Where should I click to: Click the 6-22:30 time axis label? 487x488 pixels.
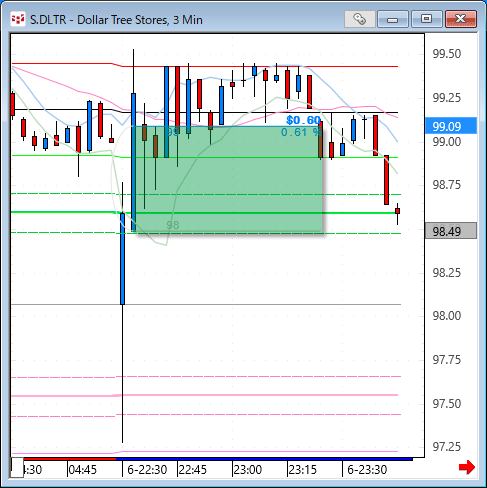147,470
